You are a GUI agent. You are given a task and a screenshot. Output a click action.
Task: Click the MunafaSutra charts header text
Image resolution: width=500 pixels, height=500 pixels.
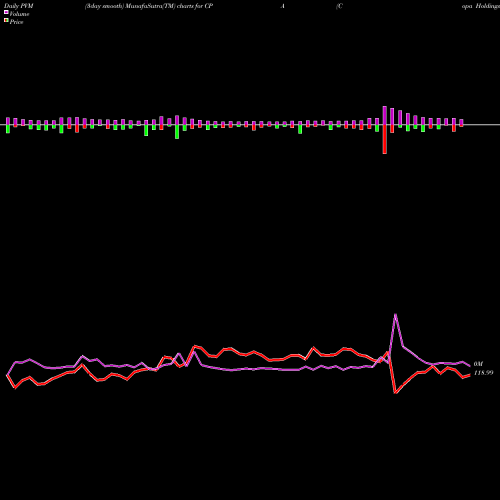coord(149,6)
